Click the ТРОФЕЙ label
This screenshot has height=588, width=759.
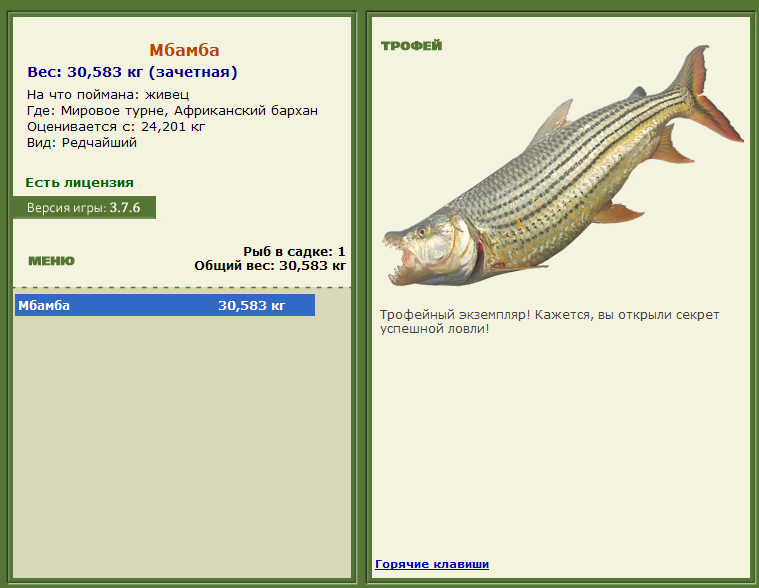tap(411, 45)
